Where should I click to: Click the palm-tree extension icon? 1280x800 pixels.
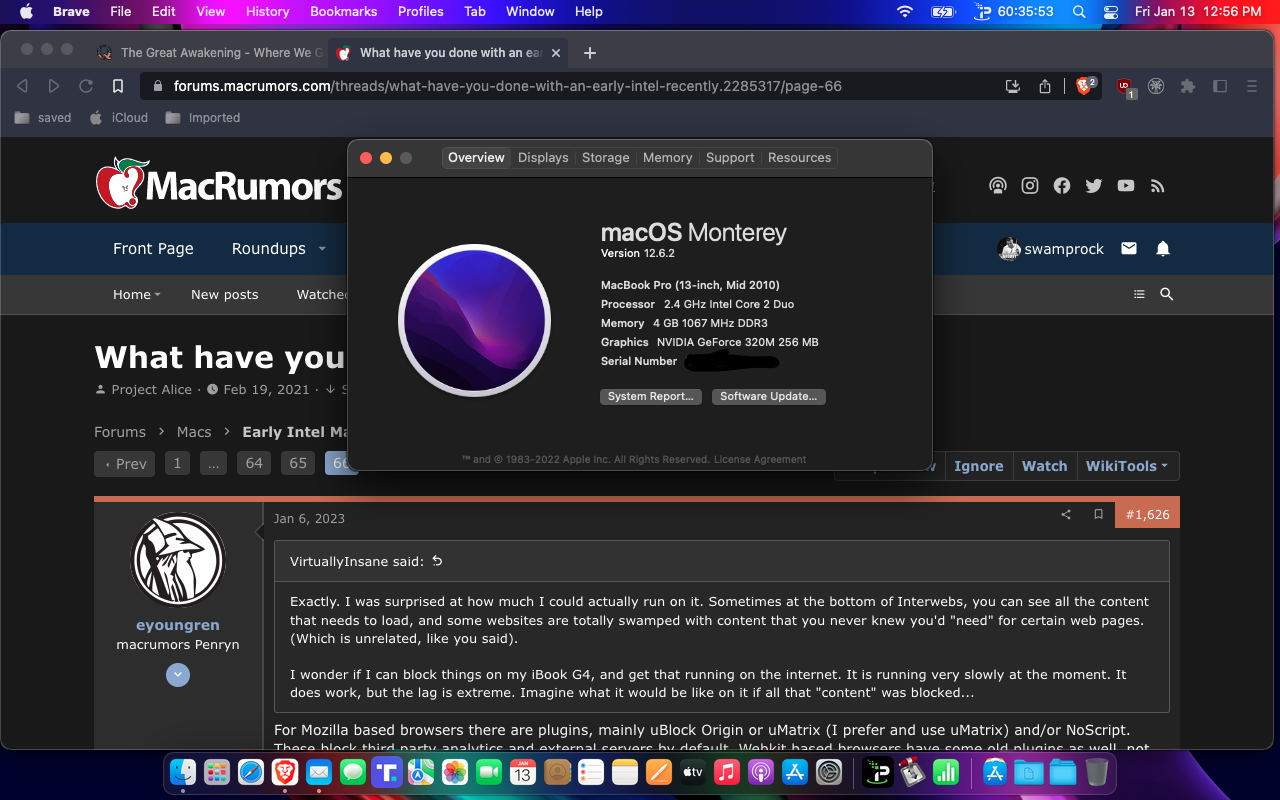pyautogui.click(x=1156, y=86)
